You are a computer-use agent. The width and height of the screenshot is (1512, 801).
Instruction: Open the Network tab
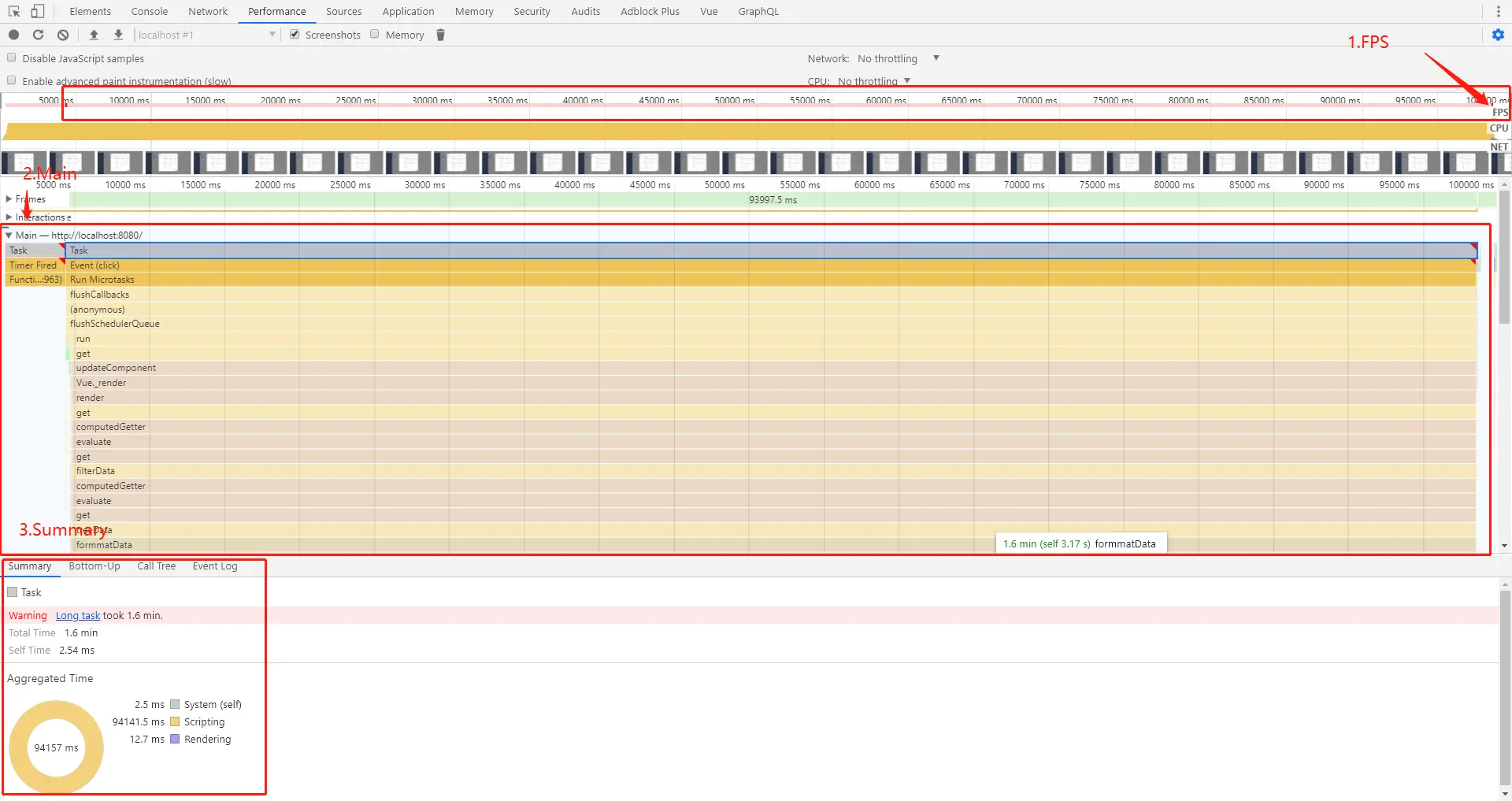[x=208, y=11]
